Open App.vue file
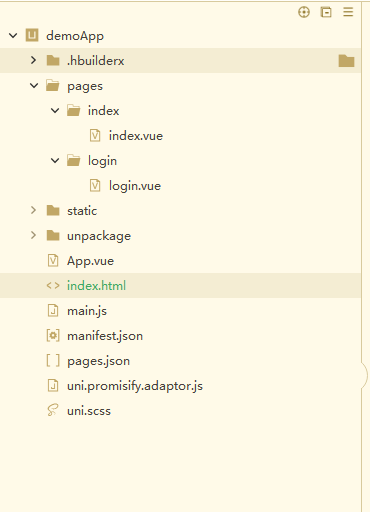Viewport: 370px width, 512px height. [90, 261]
